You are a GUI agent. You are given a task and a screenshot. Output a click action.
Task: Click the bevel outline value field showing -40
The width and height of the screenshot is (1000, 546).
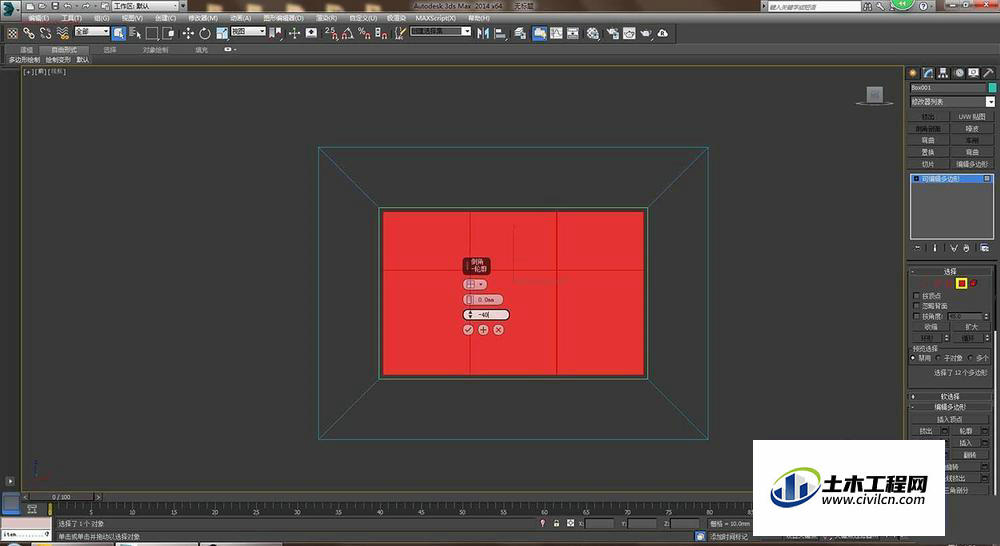486,314
